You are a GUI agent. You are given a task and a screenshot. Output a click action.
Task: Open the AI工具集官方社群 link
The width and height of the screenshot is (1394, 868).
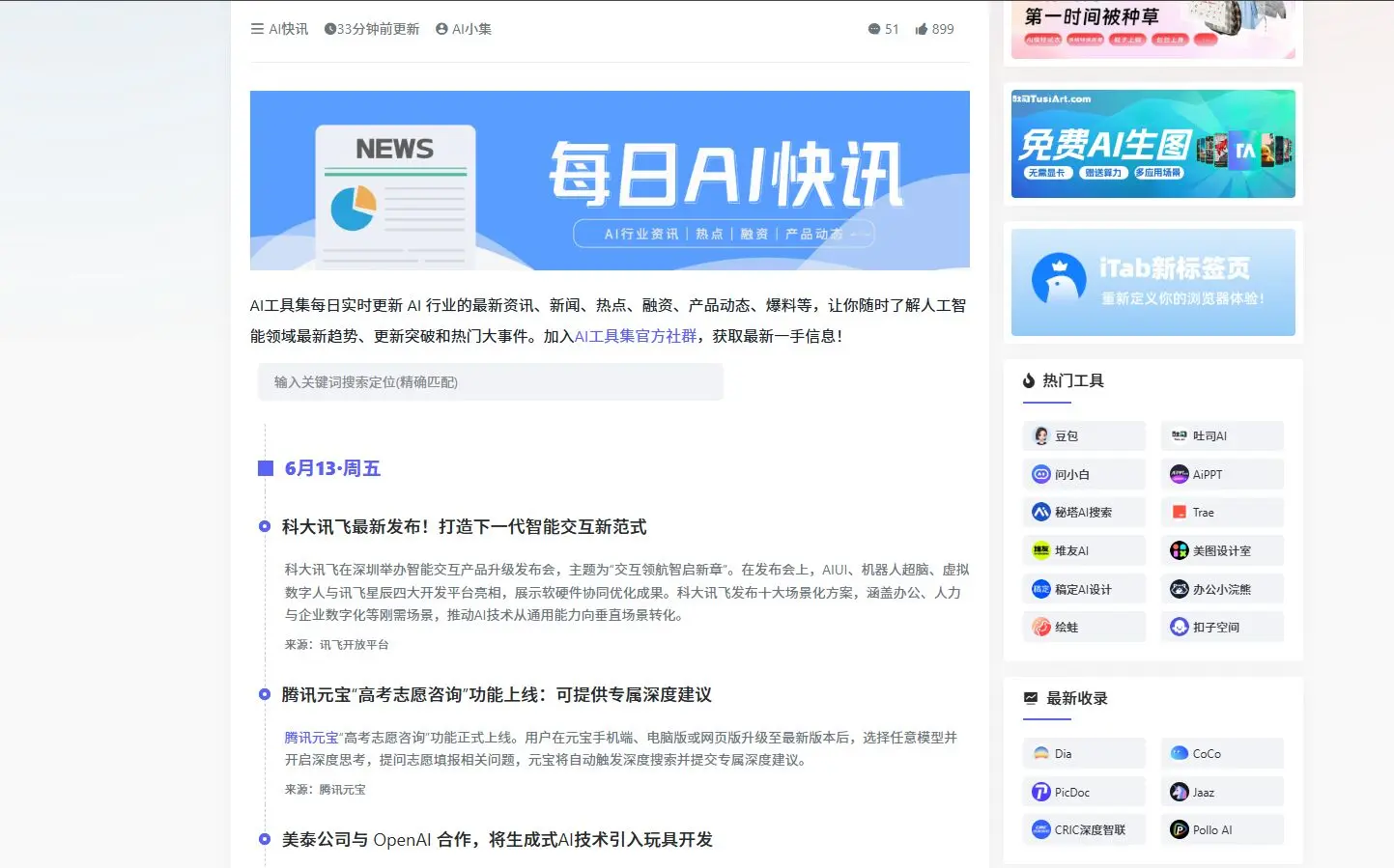click(636, 336)
